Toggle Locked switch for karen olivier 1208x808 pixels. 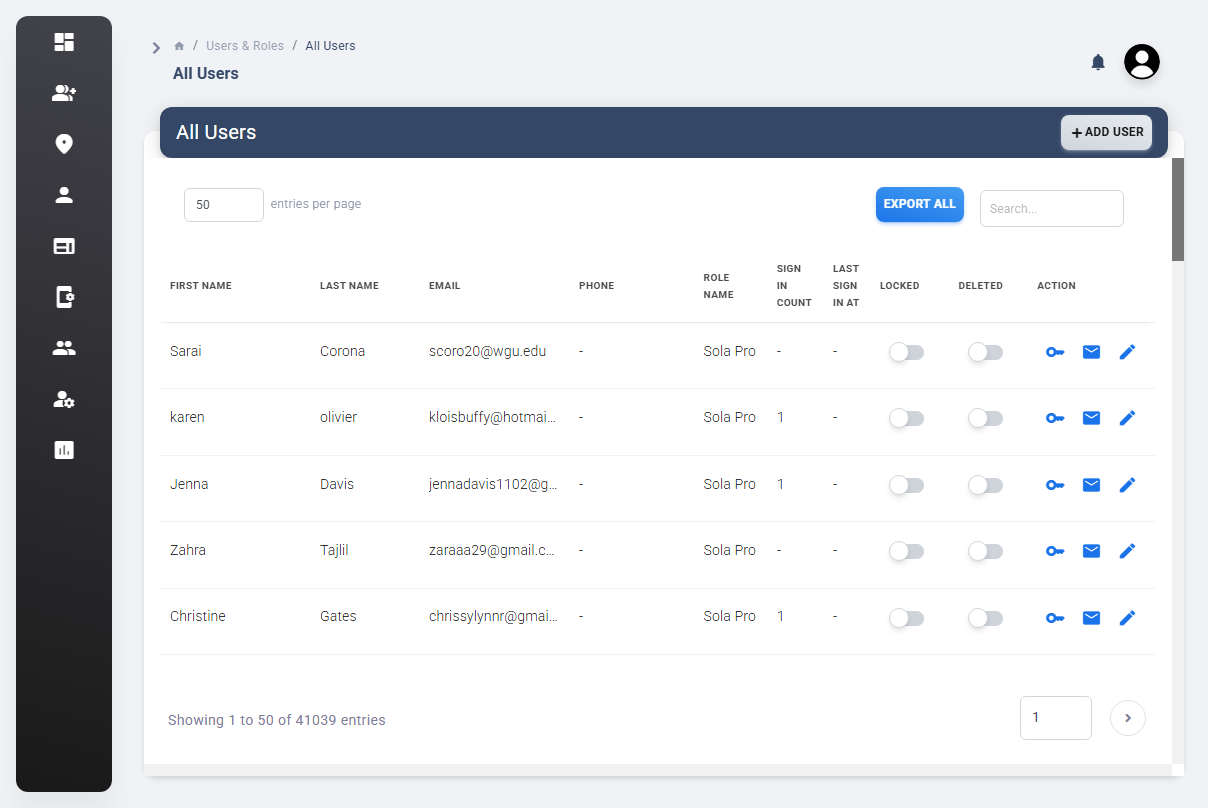pyautogui.click(x=906, y=418)
